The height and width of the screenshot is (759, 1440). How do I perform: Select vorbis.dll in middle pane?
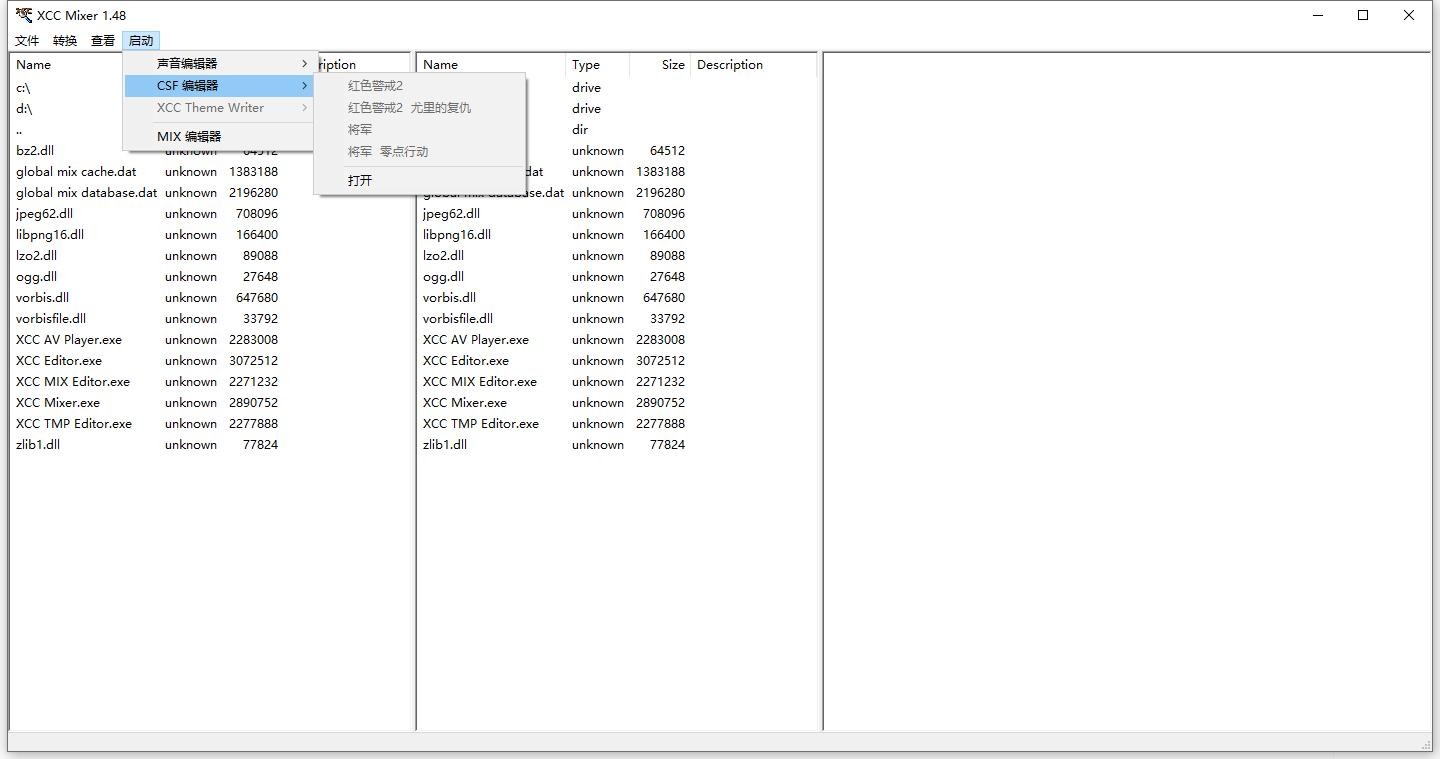click(449, 297)
